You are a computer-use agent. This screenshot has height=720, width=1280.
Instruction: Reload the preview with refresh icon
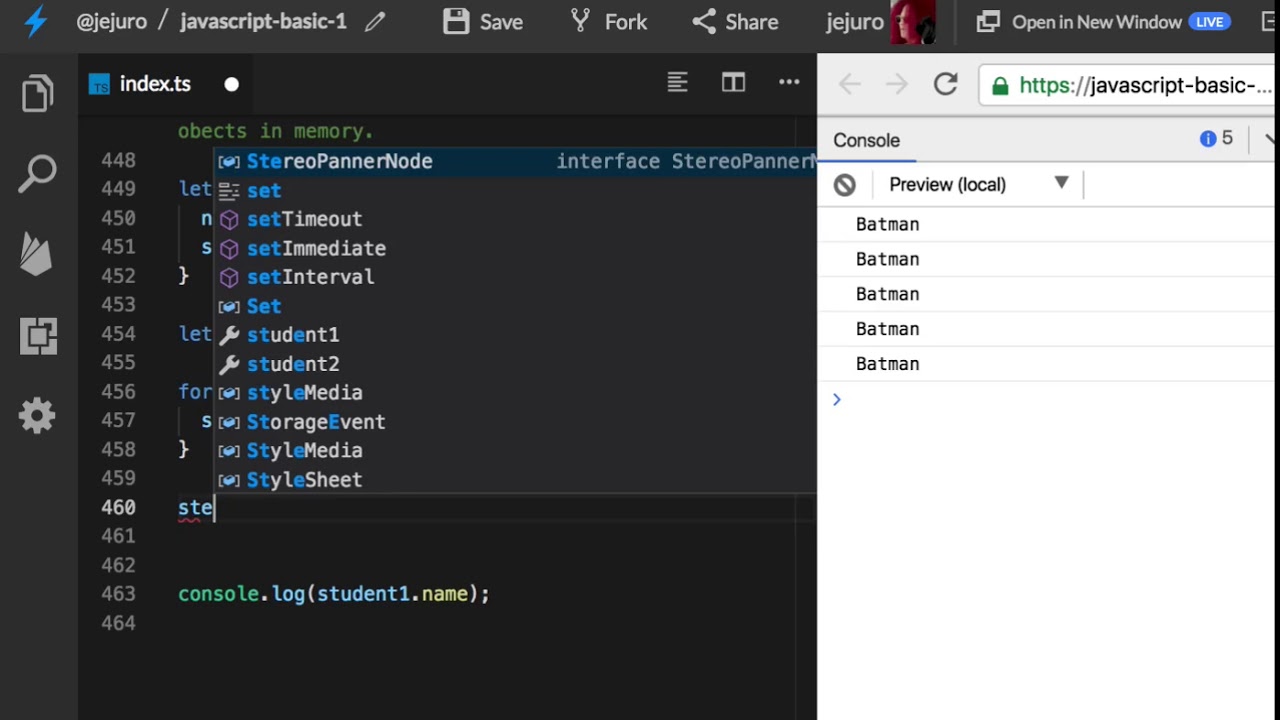click(946, 85)
